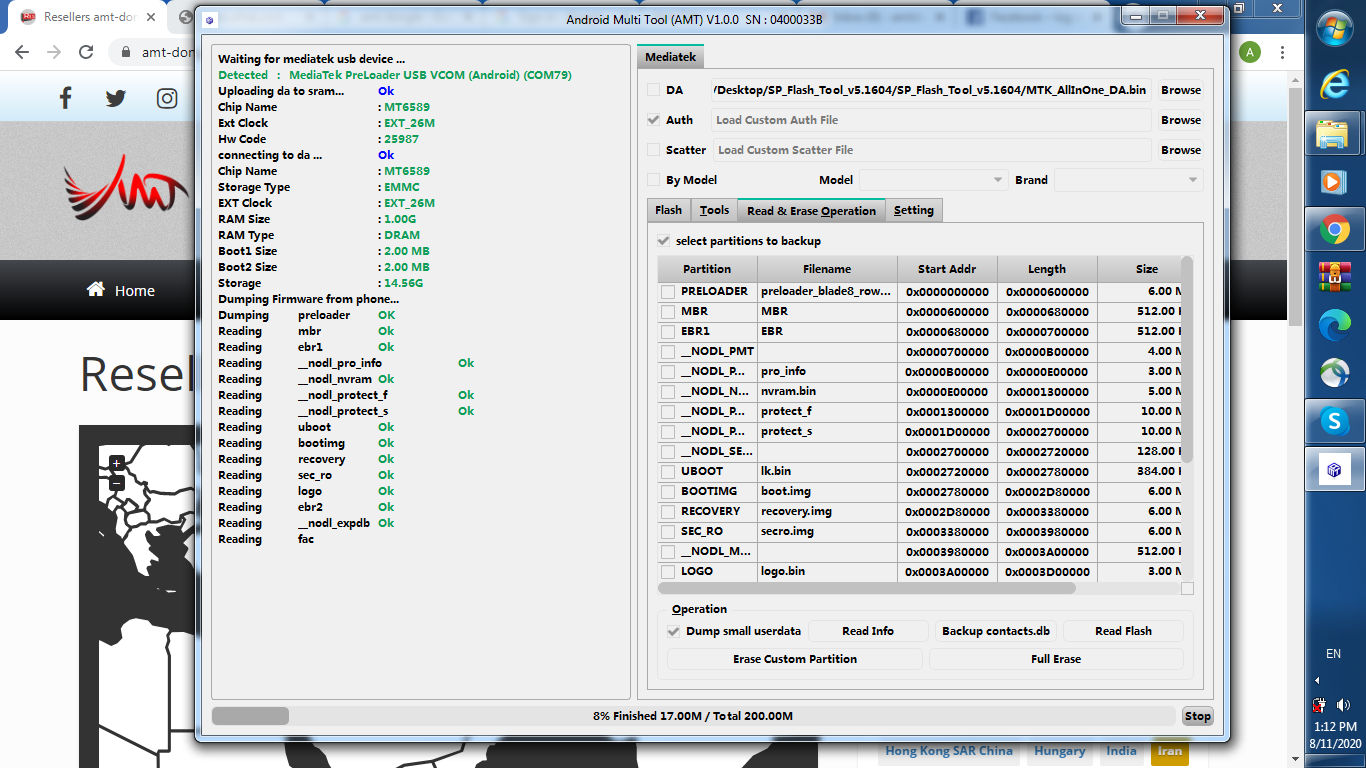The height and width of the screenshot is (768, 1366).
Task: Check the RECOVERY partition checkbox
Action: tap(667, 511)
